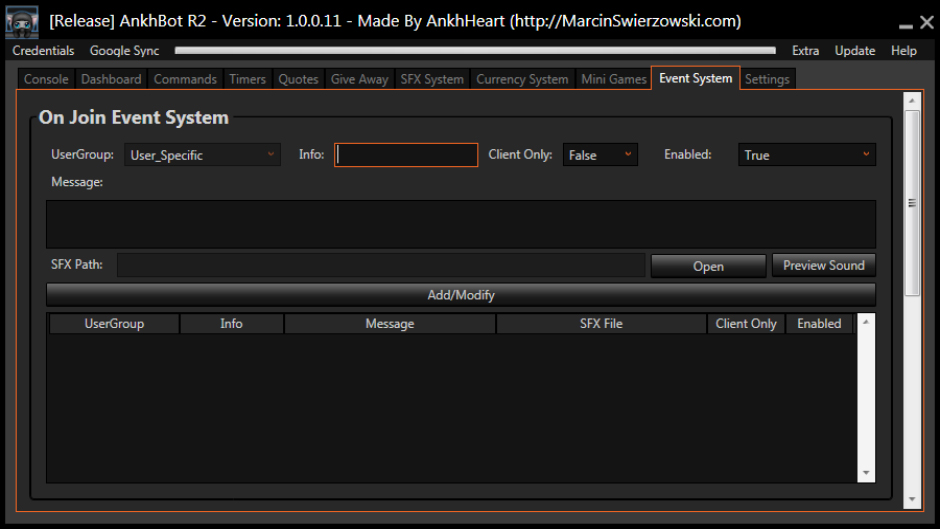Select the Event System tab
This screenshot has width=940, height=529.
point(695,79)
